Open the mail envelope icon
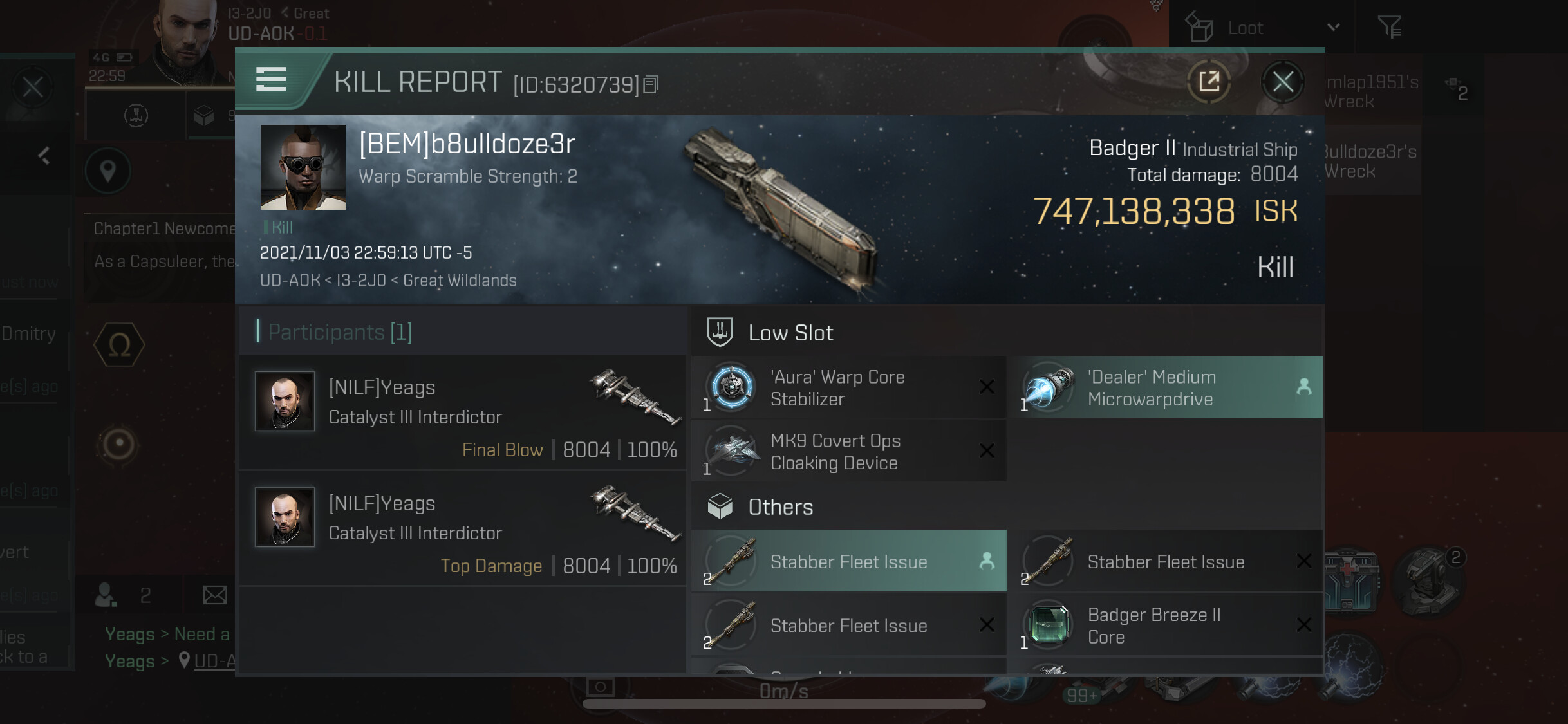Screen dimensions: 1568x724 pyautogui.click(x=215, y=595)
